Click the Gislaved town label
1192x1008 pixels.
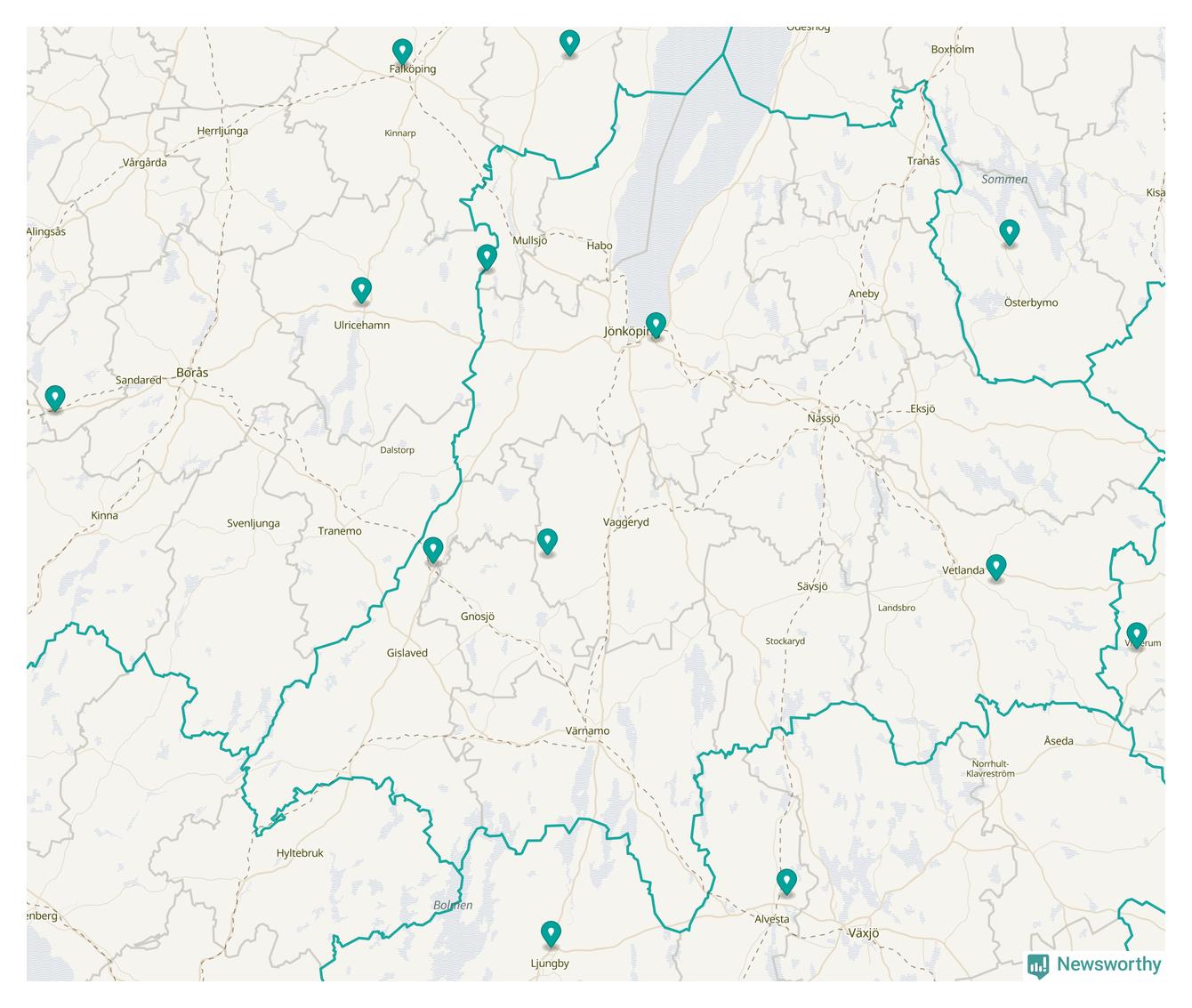(x=407, y=653)
